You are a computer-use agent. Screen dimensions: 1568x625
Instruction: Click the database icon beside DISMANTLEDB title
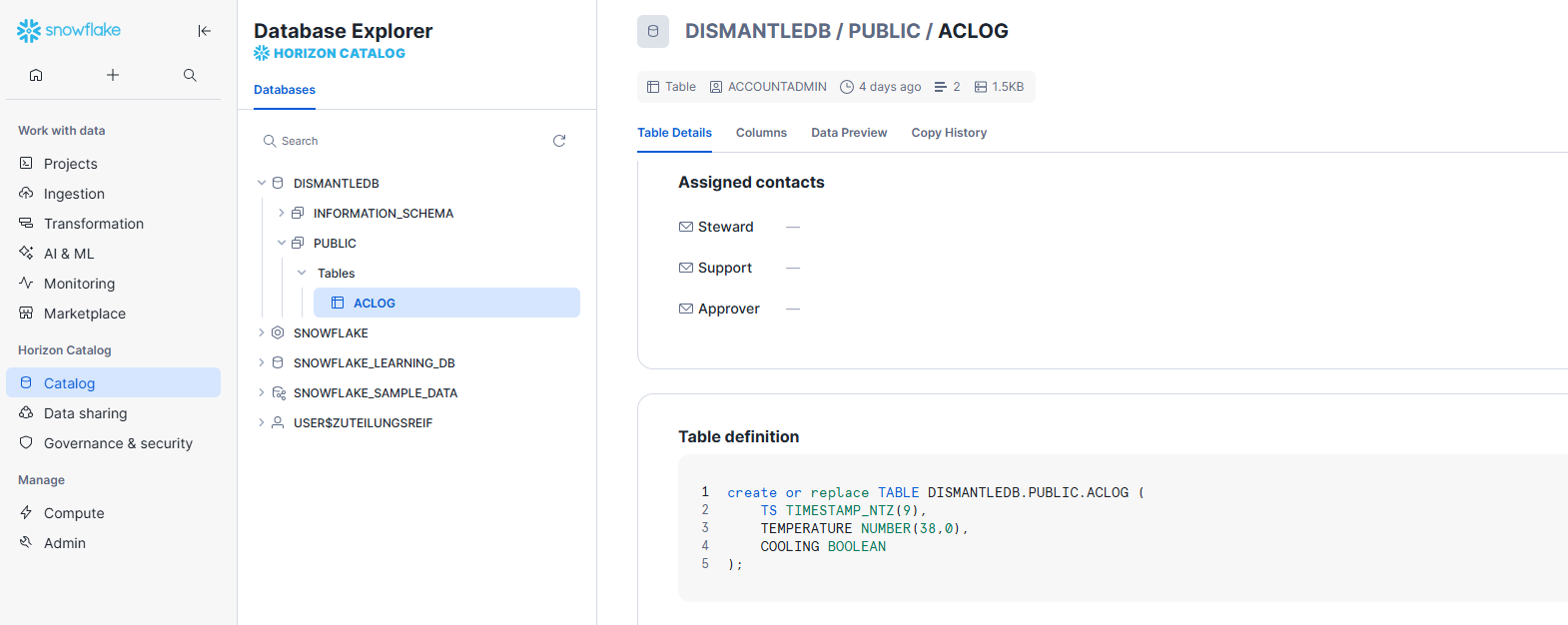[x=653, y=31]
